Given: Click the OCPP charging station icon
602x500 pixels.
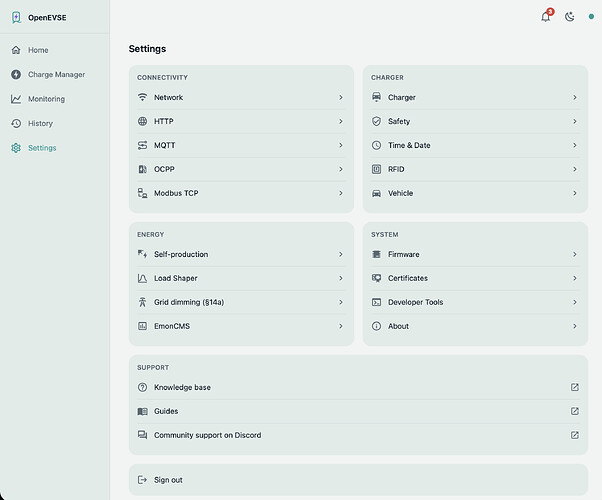Looking at the screenshot, I should (142, 169).
